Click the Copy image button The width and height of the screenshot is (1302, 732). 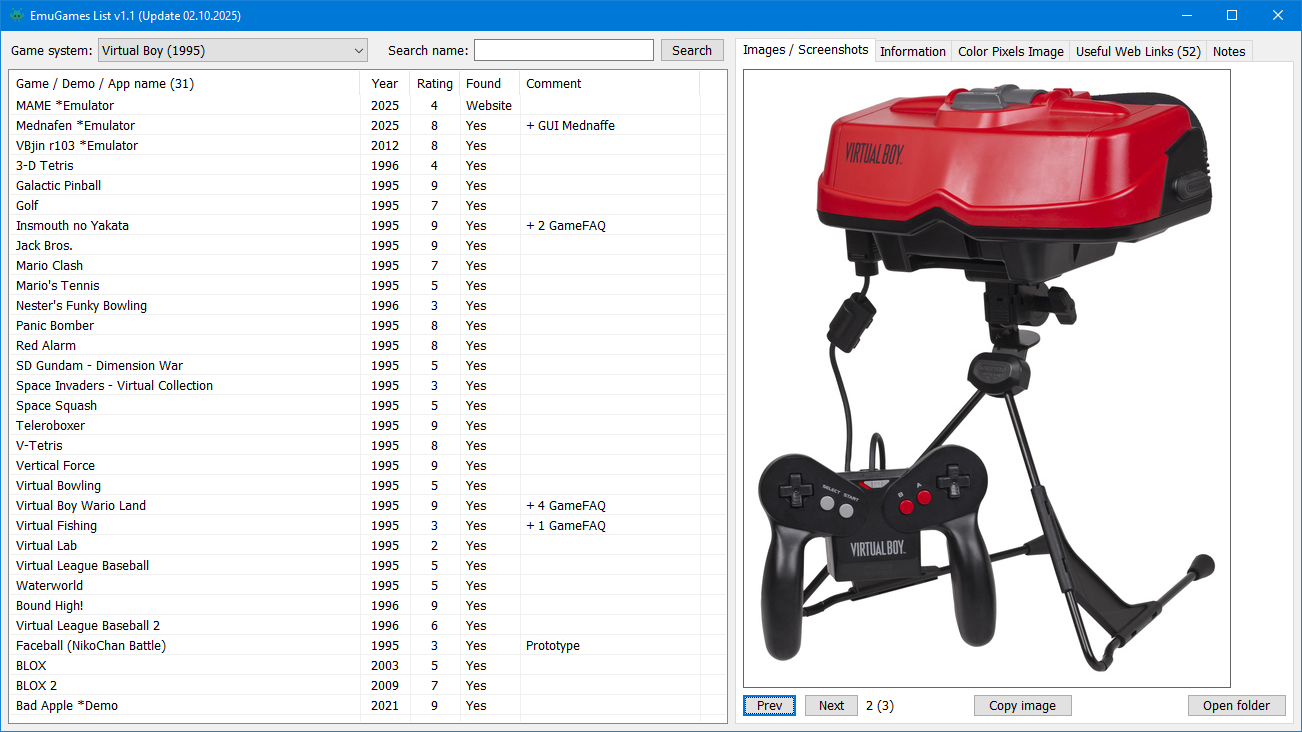1022,705
